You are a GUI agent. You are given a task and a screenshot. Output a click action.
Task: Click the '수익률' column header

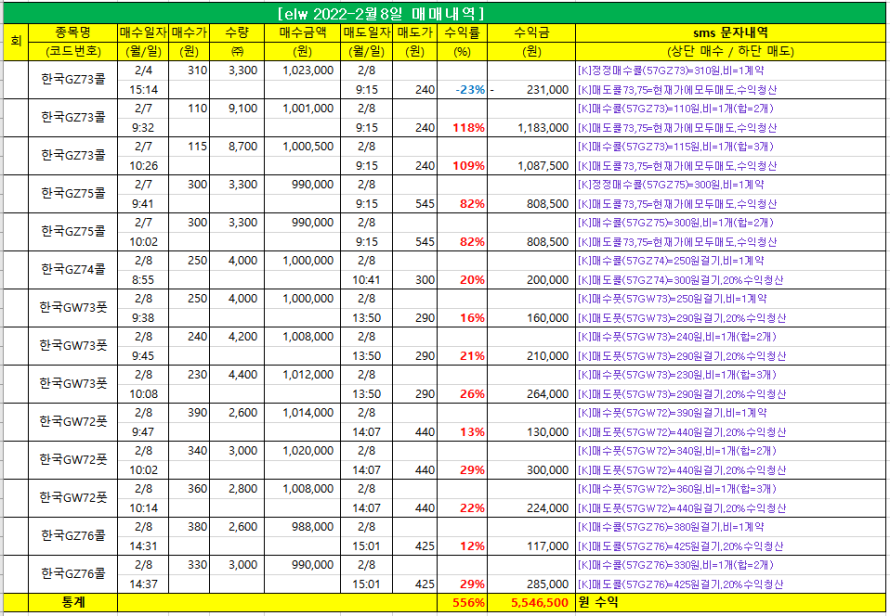click(462, 32)
